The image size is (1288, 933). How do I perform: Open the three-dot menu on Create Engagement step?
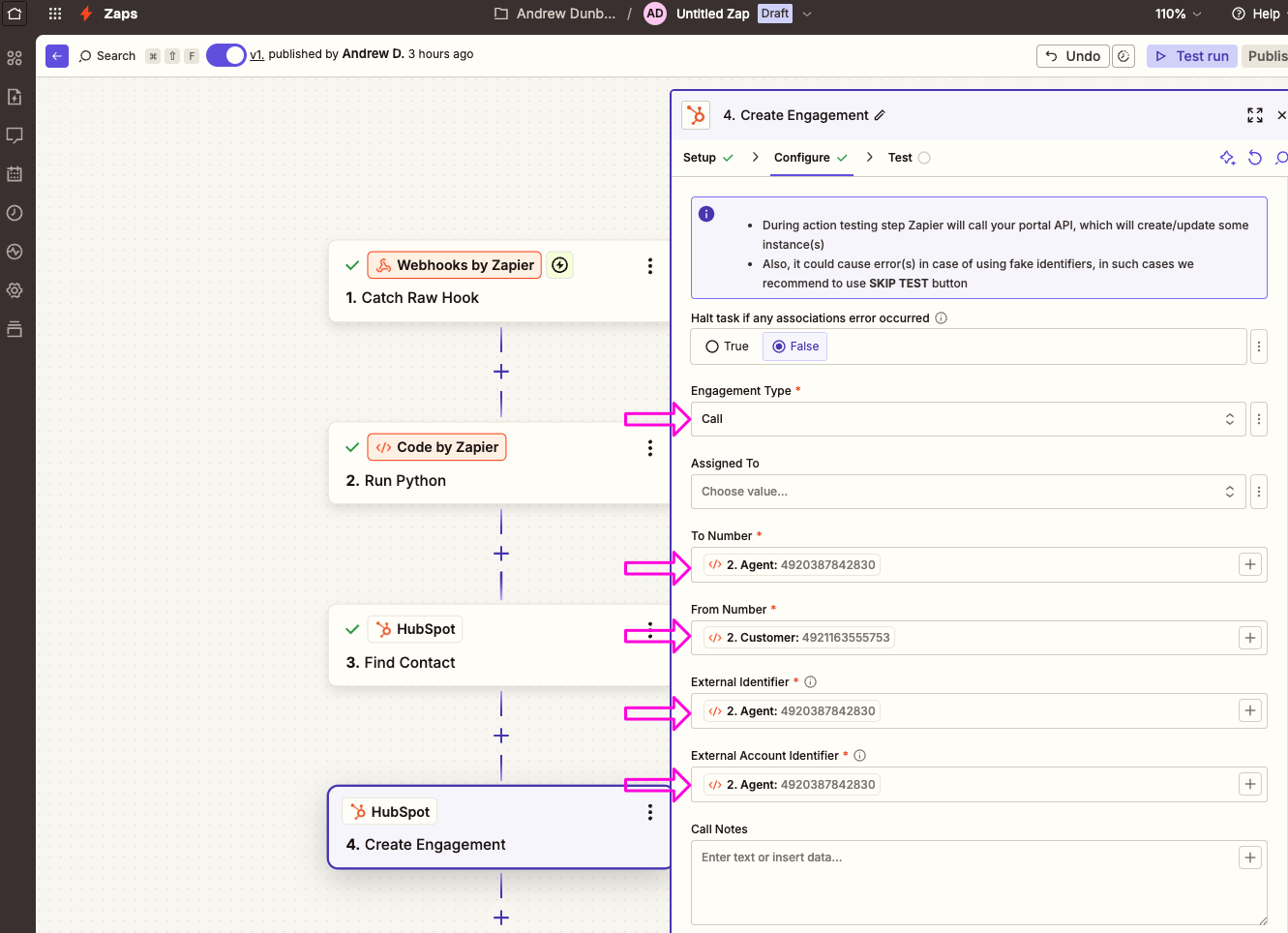tap(650, 813)
